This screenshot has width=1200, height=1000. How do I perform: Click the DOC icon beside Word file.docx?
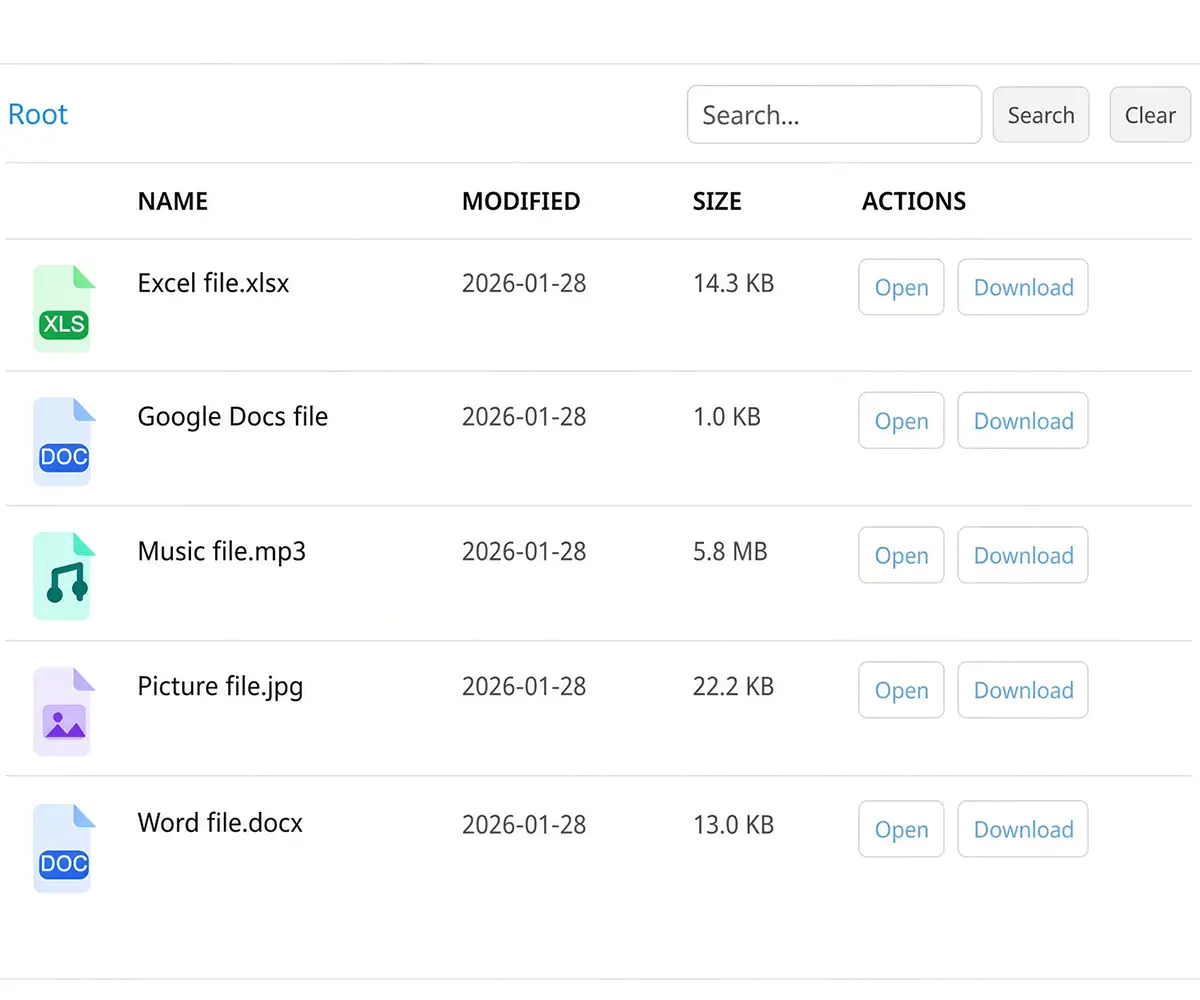64,848
